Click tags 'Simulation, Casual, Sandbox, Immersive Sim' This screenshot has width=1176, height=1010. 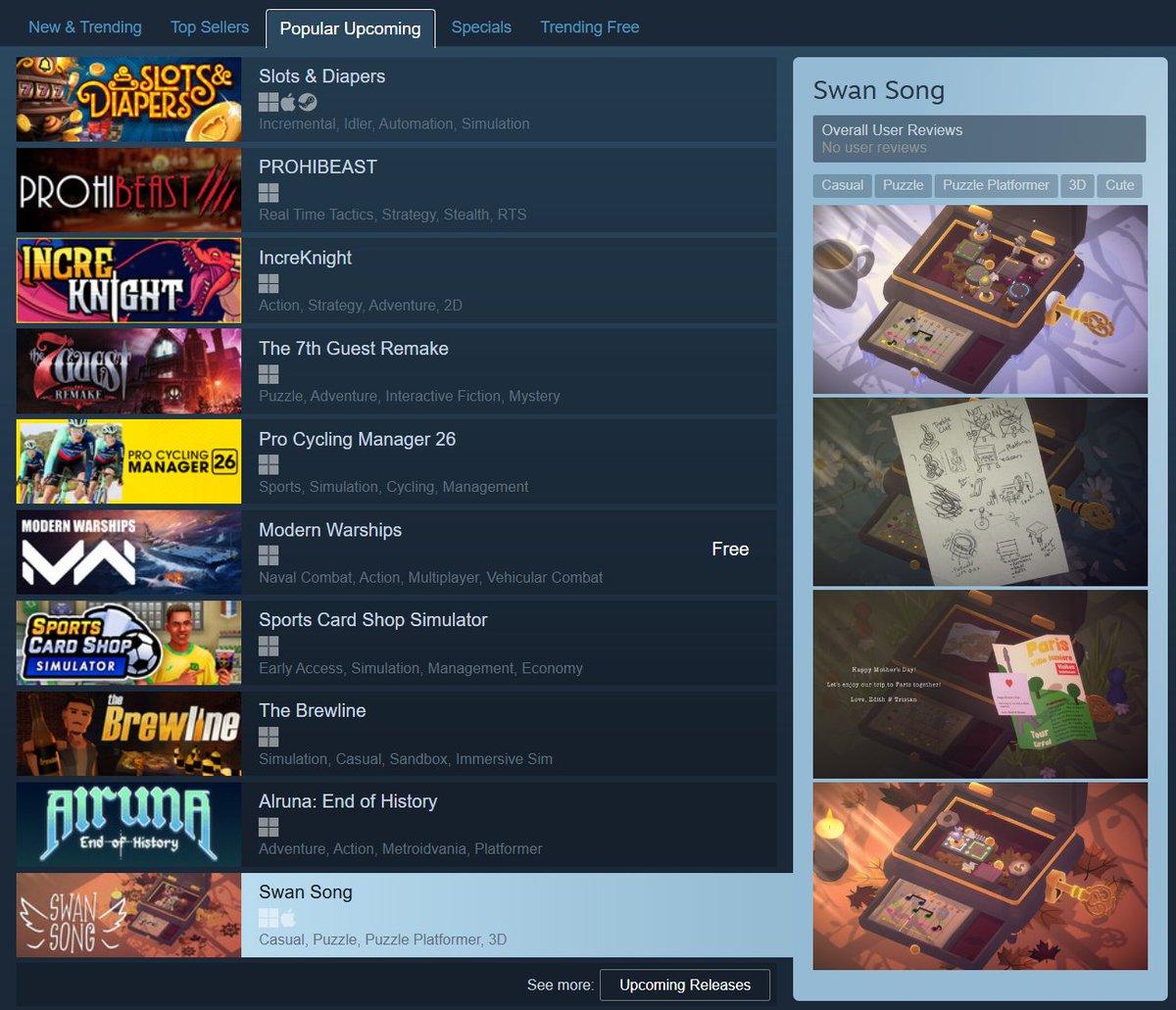pos(406,759)
